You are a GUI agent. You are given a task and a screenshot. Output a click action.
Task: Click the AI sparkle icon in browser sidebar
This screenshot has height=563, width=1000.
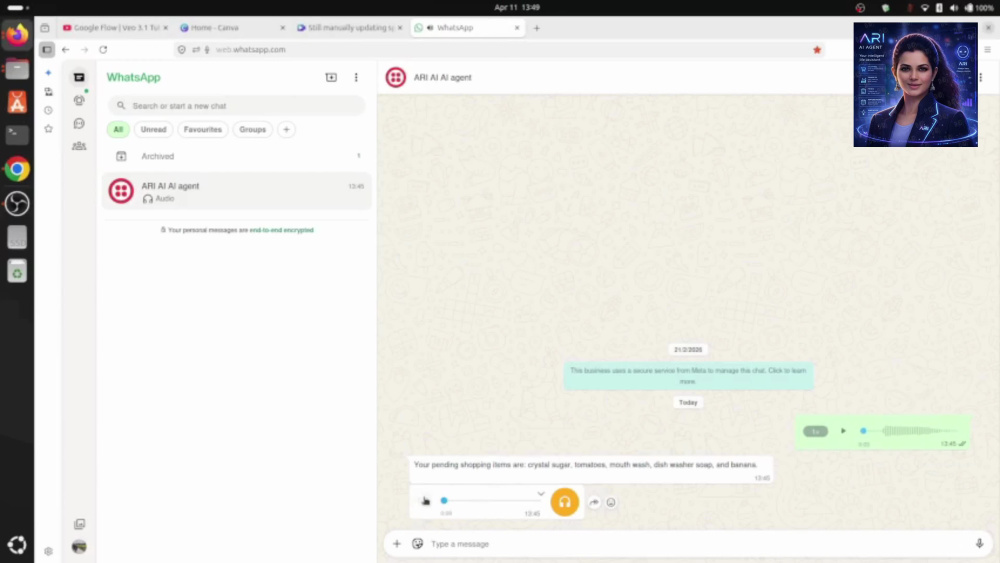[x=48, y=73]
